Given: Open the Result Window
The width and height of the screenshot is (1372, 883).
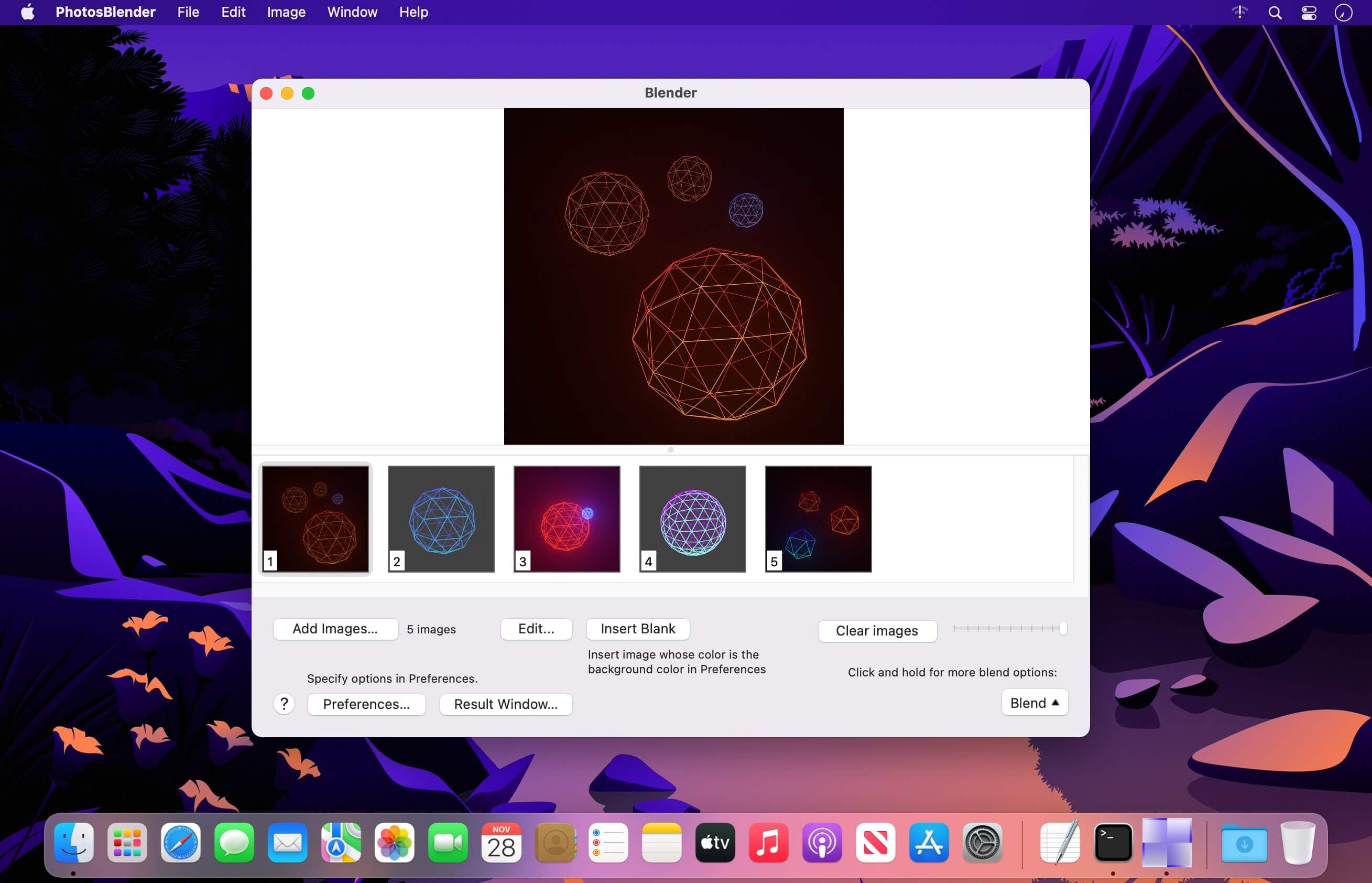Looking at the screenshot, I should point(506,704).
